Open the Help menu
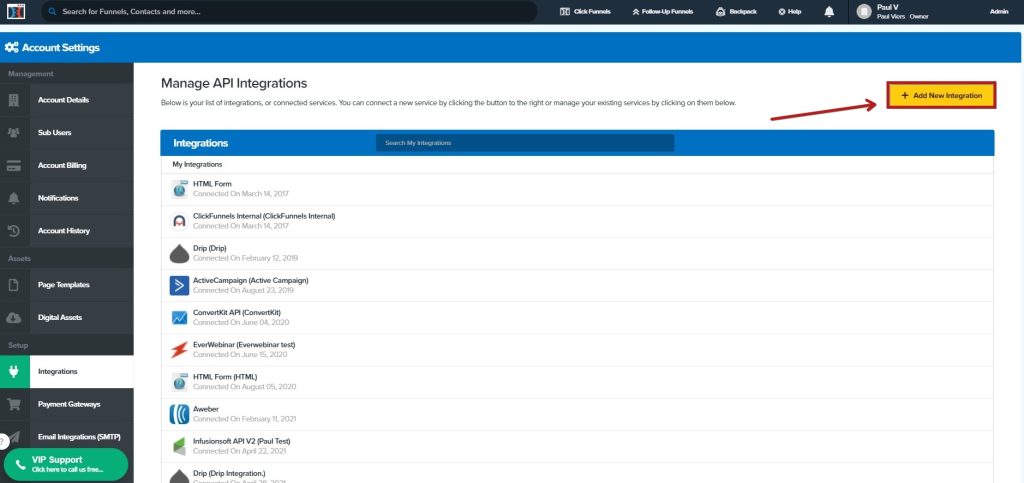 click(x=790, y=12)
